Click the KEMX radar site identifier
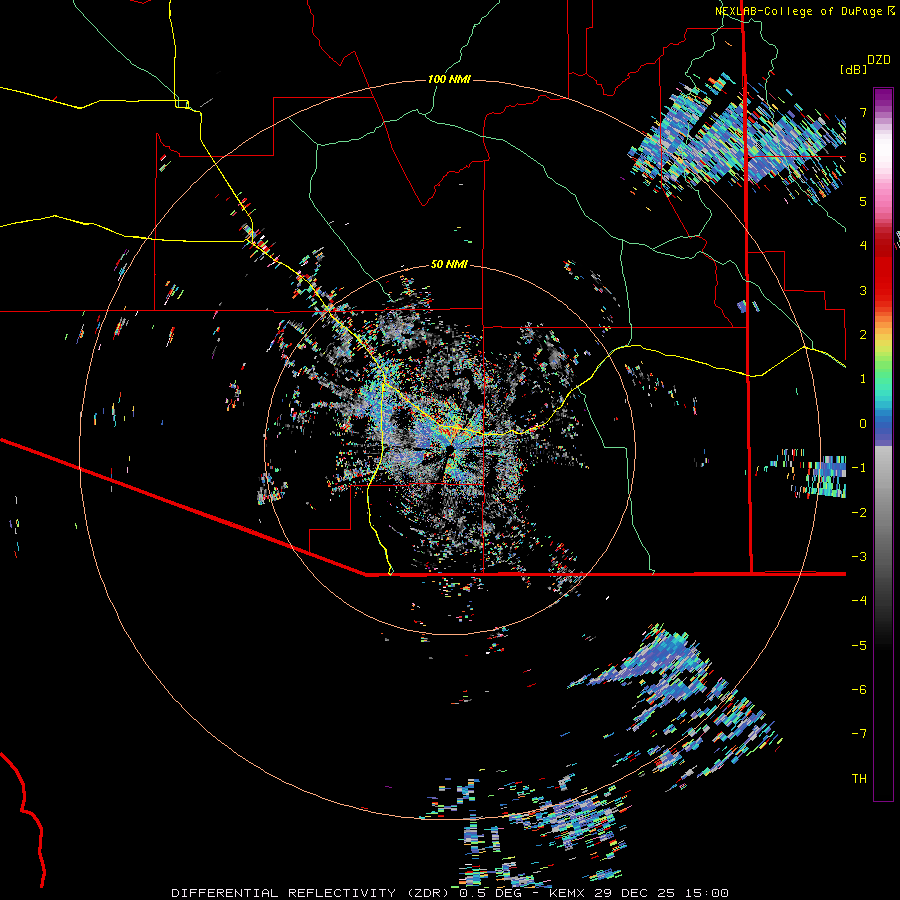The height and width of the screenshot is (900, 900). point(567,893)
